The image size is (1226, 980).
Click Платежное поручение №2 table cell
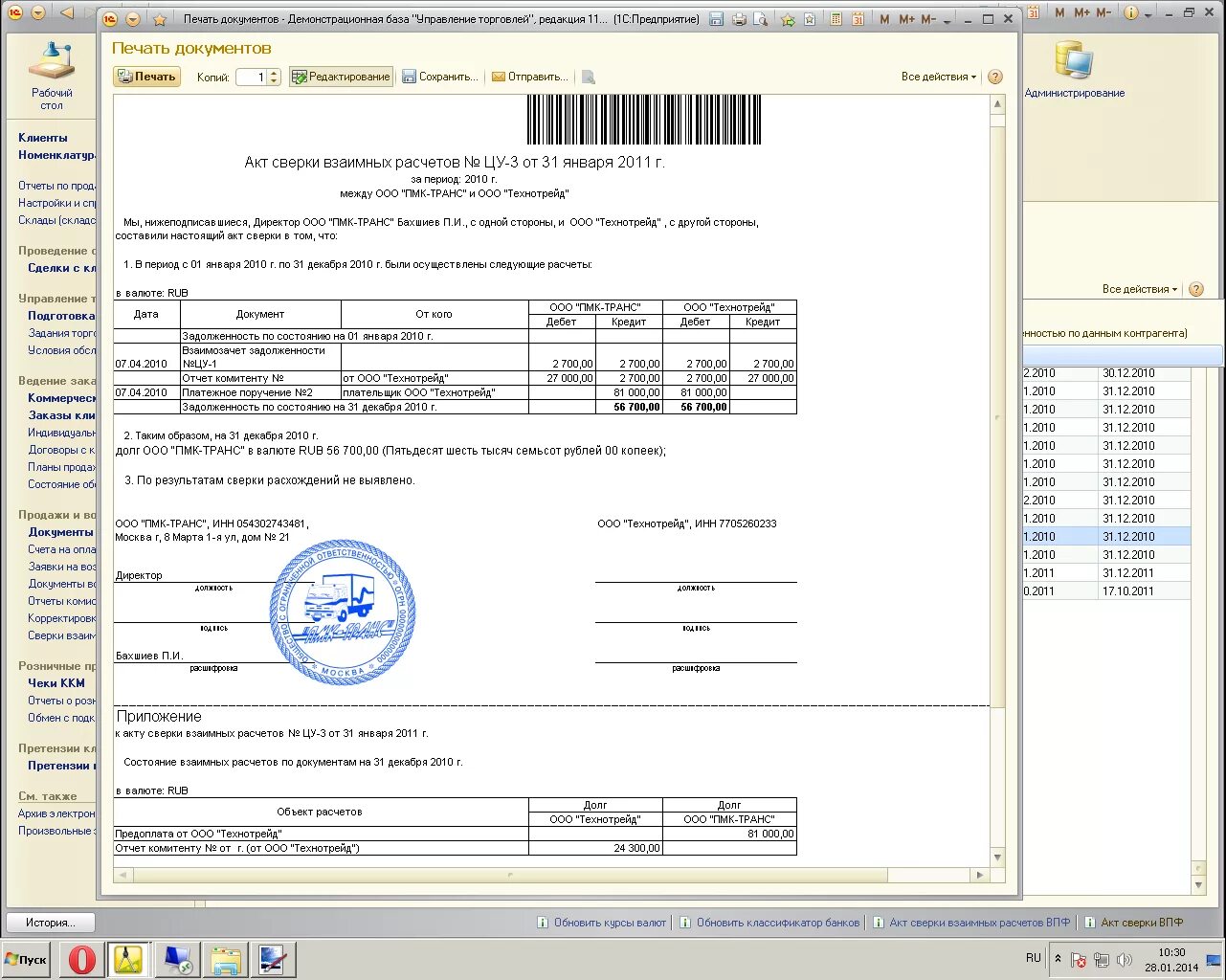[x=260, y=392]
